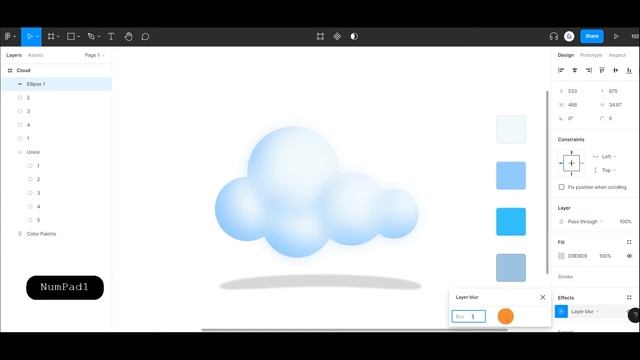This screenshot has width=640, height=360.
Task: Switch to the Assets tab
Action: pyautogui.click(x=36, y=55)
